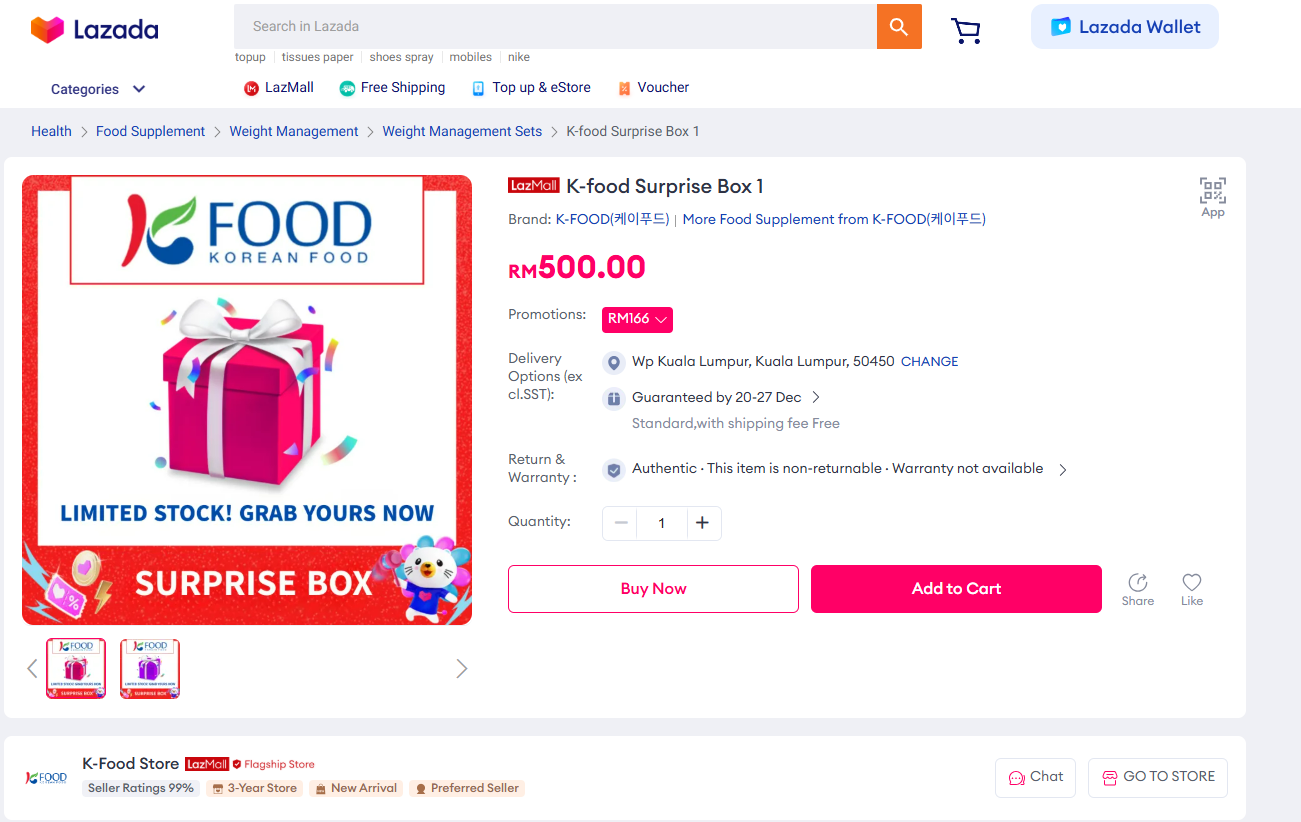
Task: Open the LazMall menu item
Action: pos(279,88)
